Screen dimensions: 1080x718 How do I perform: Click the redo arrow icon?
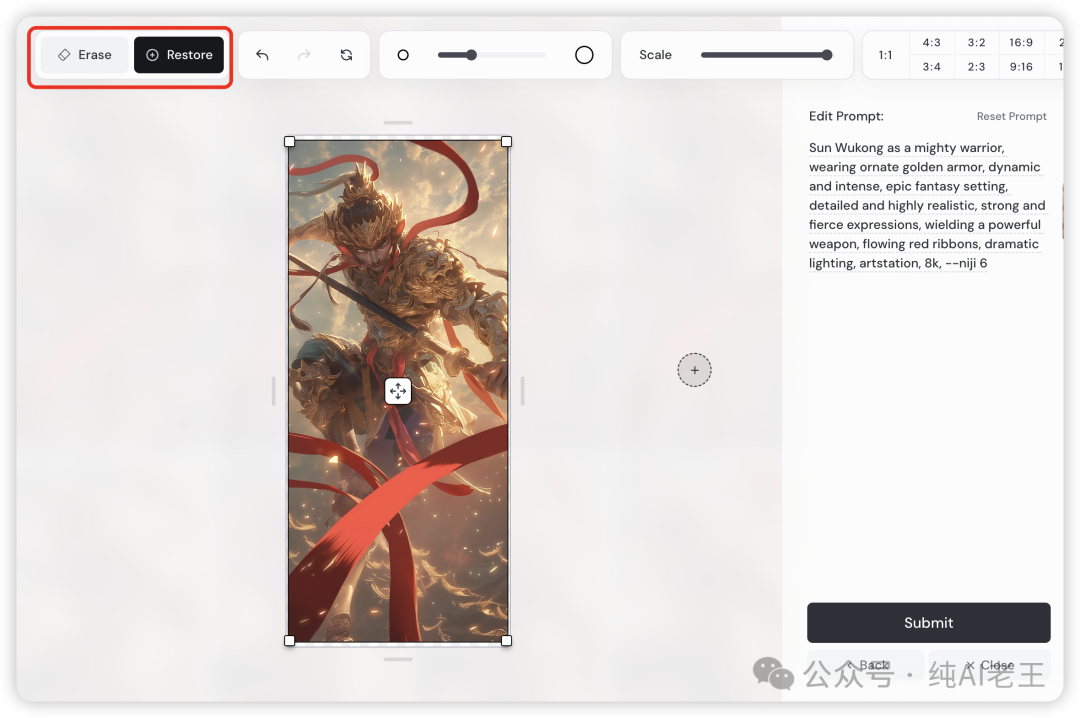(x=304, y=55)
